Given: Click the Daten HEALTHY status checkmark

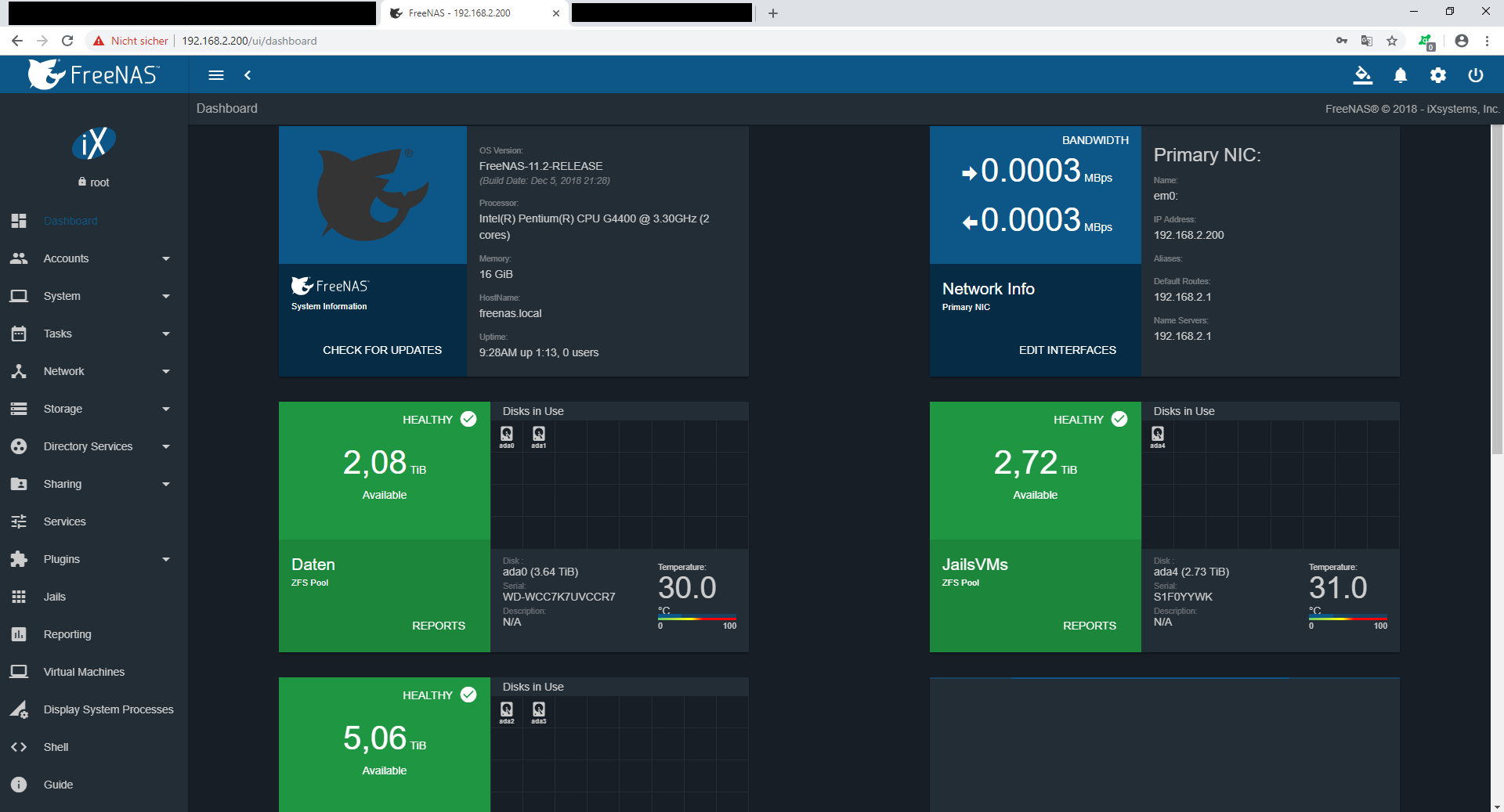Looking at the screenshot, I should click(468, 419).
